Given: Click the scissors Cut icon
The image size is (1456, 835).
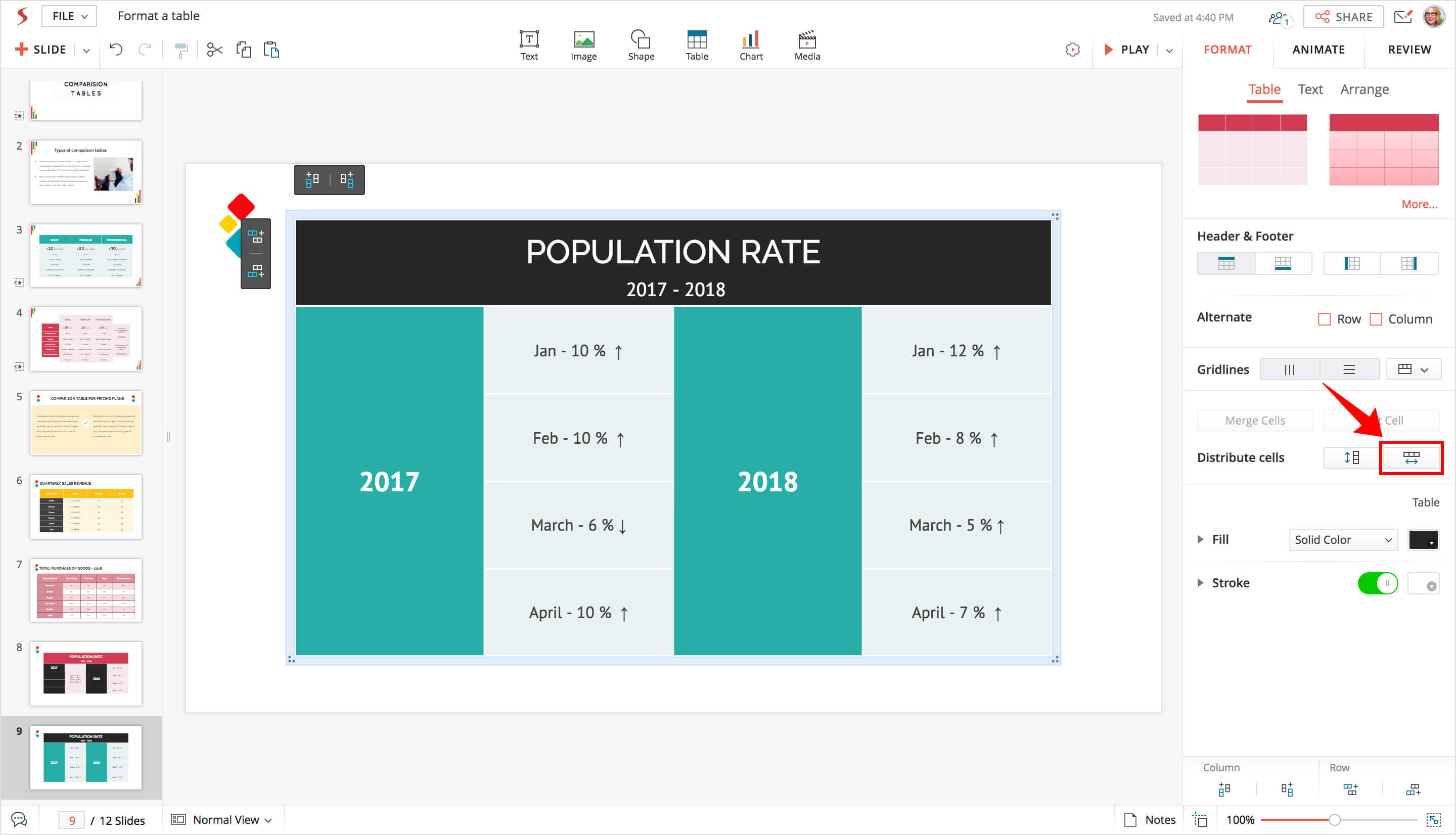Looking at the screenshot, I should click(x=214, y=50).
